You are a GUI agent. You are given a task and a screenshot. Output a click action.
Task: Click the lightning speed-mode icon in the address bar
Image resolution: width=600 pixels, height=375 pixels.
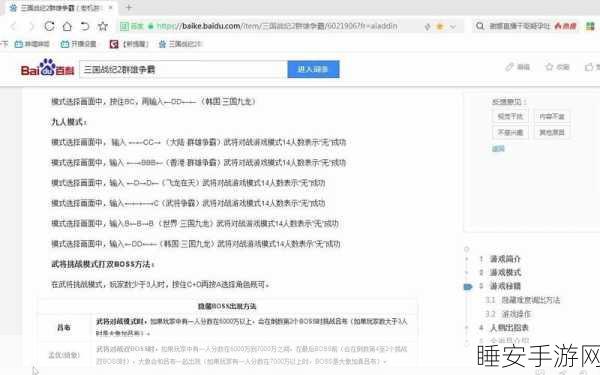pos(427,26)
